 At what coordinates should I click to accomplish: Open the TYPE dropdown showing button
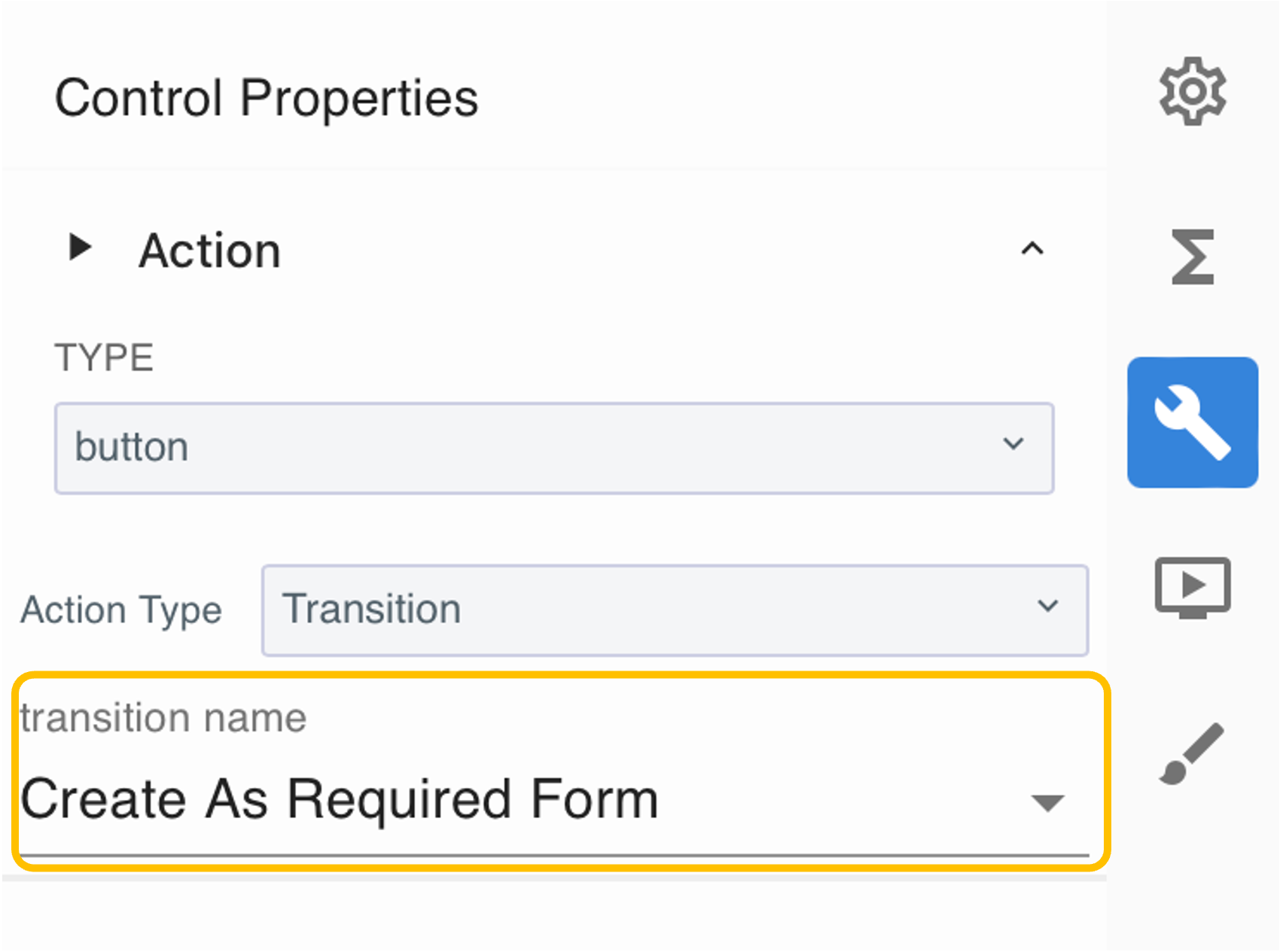coord(553,448)
